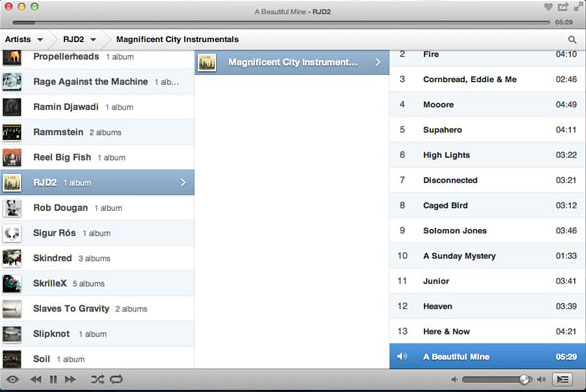
Task: Click the Slaves To Gravity thumbnail
Action: (x=12, y=309)
